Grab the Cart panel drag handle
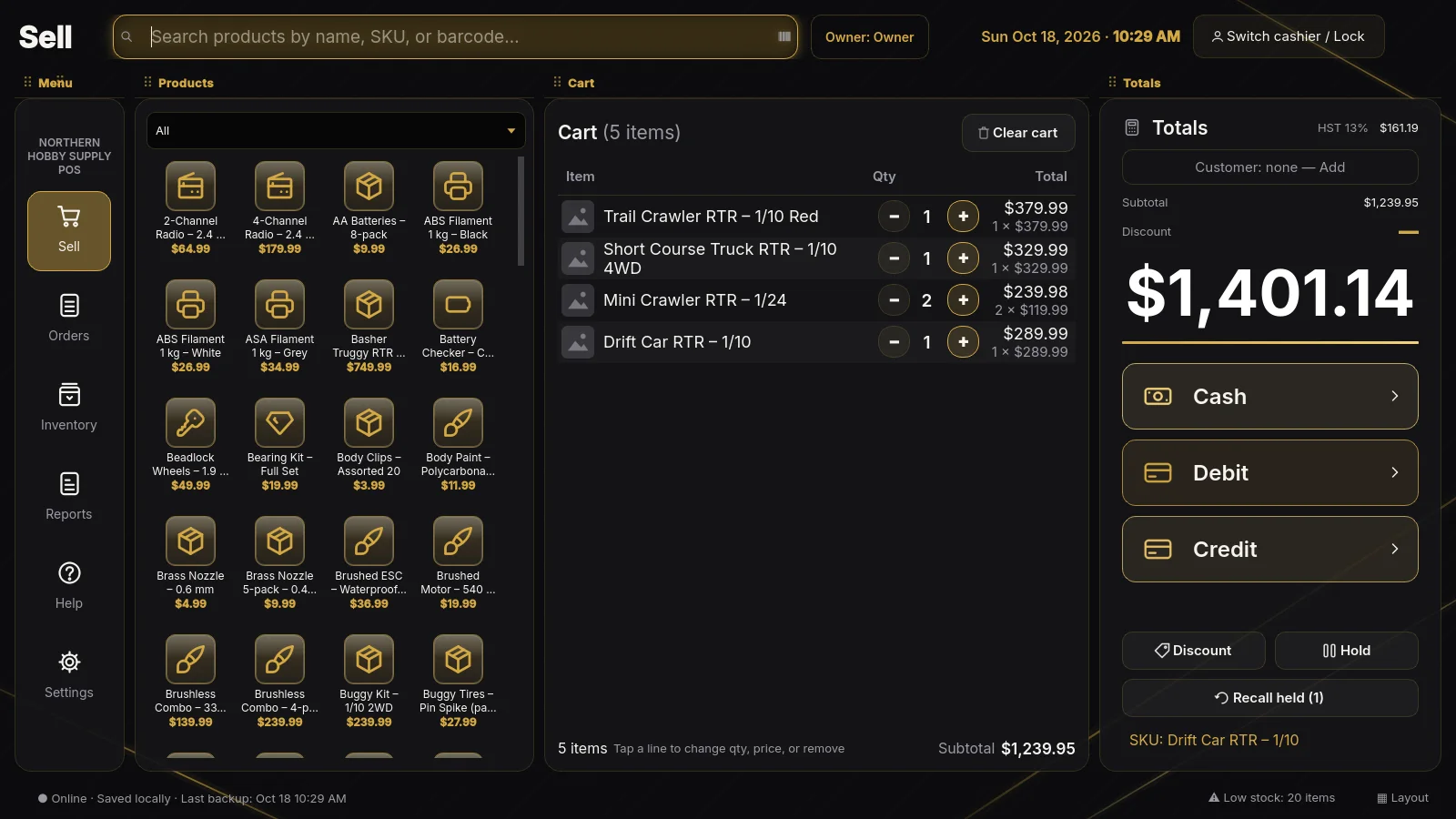 pos(558,82)
